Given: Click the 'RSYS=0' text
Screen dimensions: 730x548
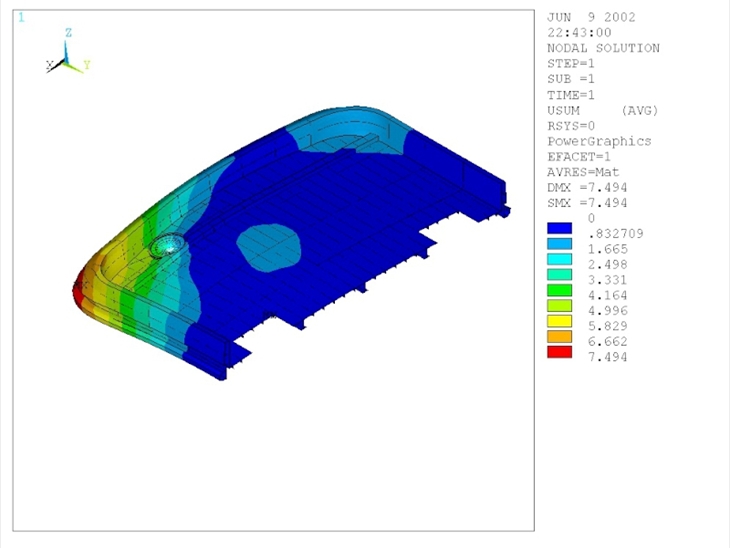Looking at the screenshot, I should pyautogui.click(x=571, y=126).
